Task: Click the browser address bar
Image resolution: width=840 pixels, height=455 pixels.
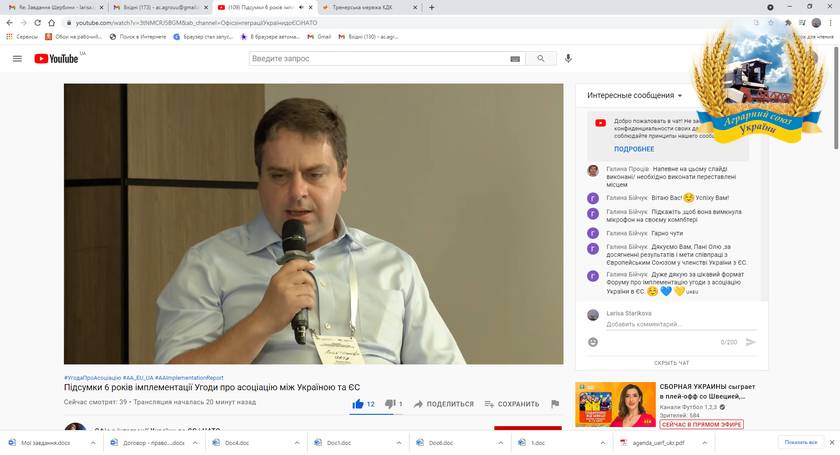Action: tap(407, 23)
